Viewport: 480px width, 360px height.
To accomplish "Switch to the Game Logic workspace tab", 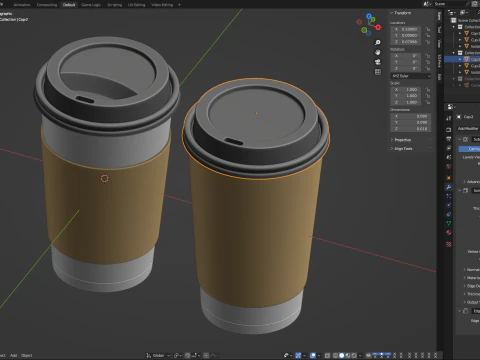I will 91,5.
